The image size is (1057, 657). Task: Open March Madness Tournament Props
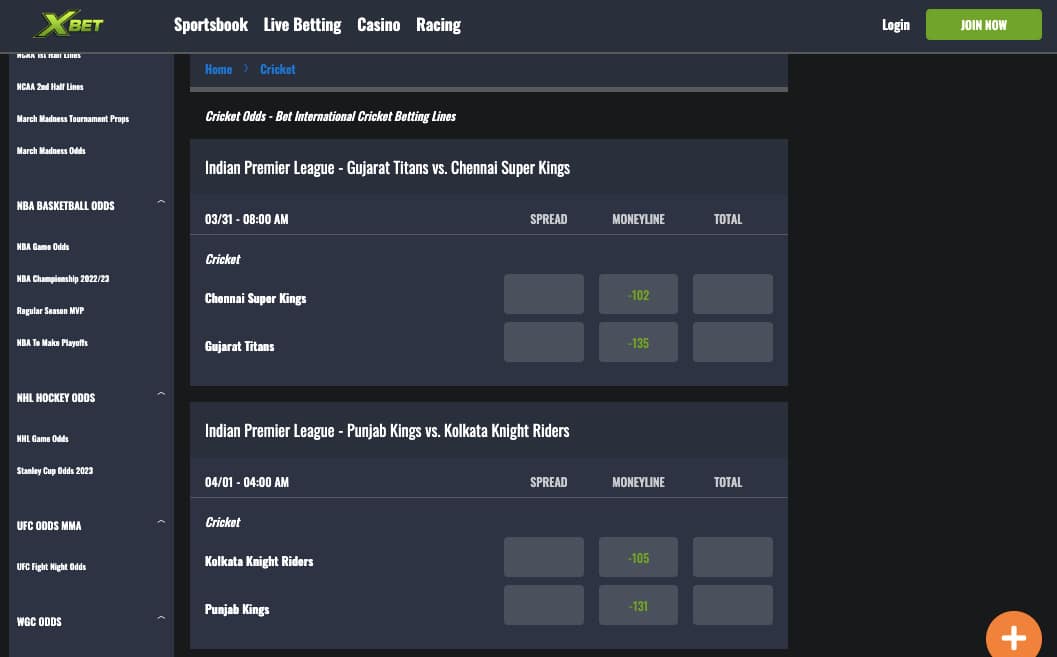click(x=73, y=119)
